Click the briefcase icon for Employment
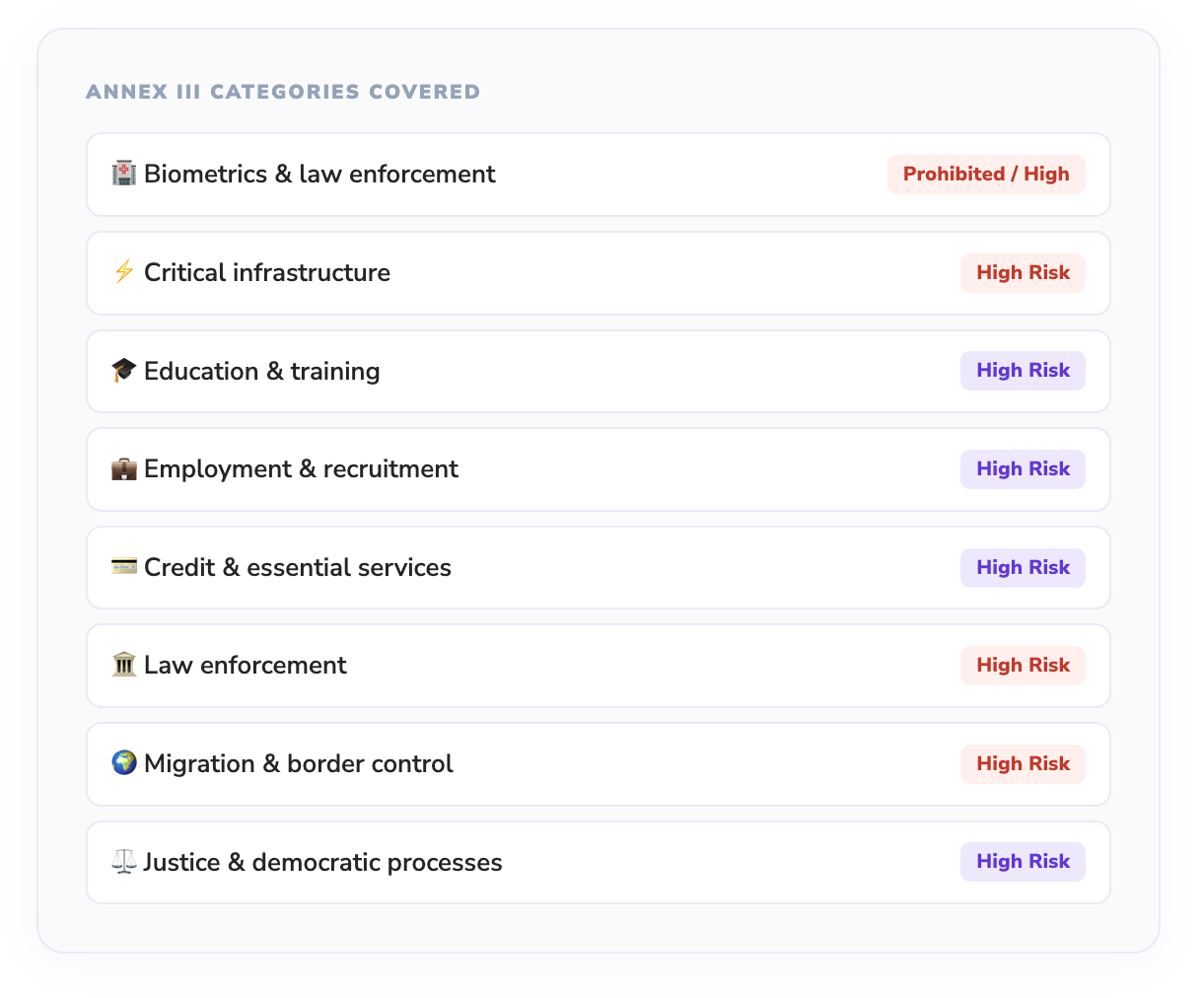1204x998 pixels. [x=124, y=468]
